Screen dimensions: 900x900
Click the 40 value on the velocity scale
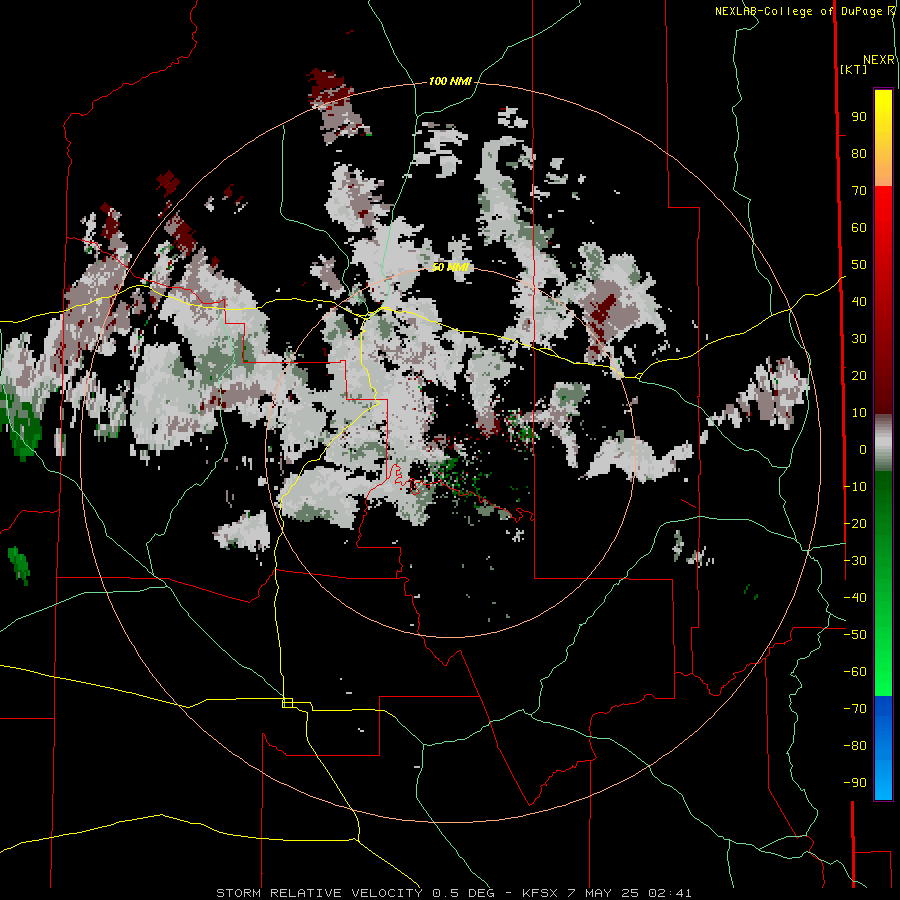pyautogui.click(x=859, y=301)
